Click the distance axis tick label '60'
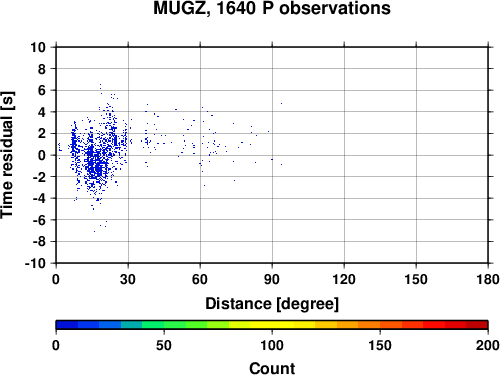This screenshot has width=500, height=375. tap(200, 279)
